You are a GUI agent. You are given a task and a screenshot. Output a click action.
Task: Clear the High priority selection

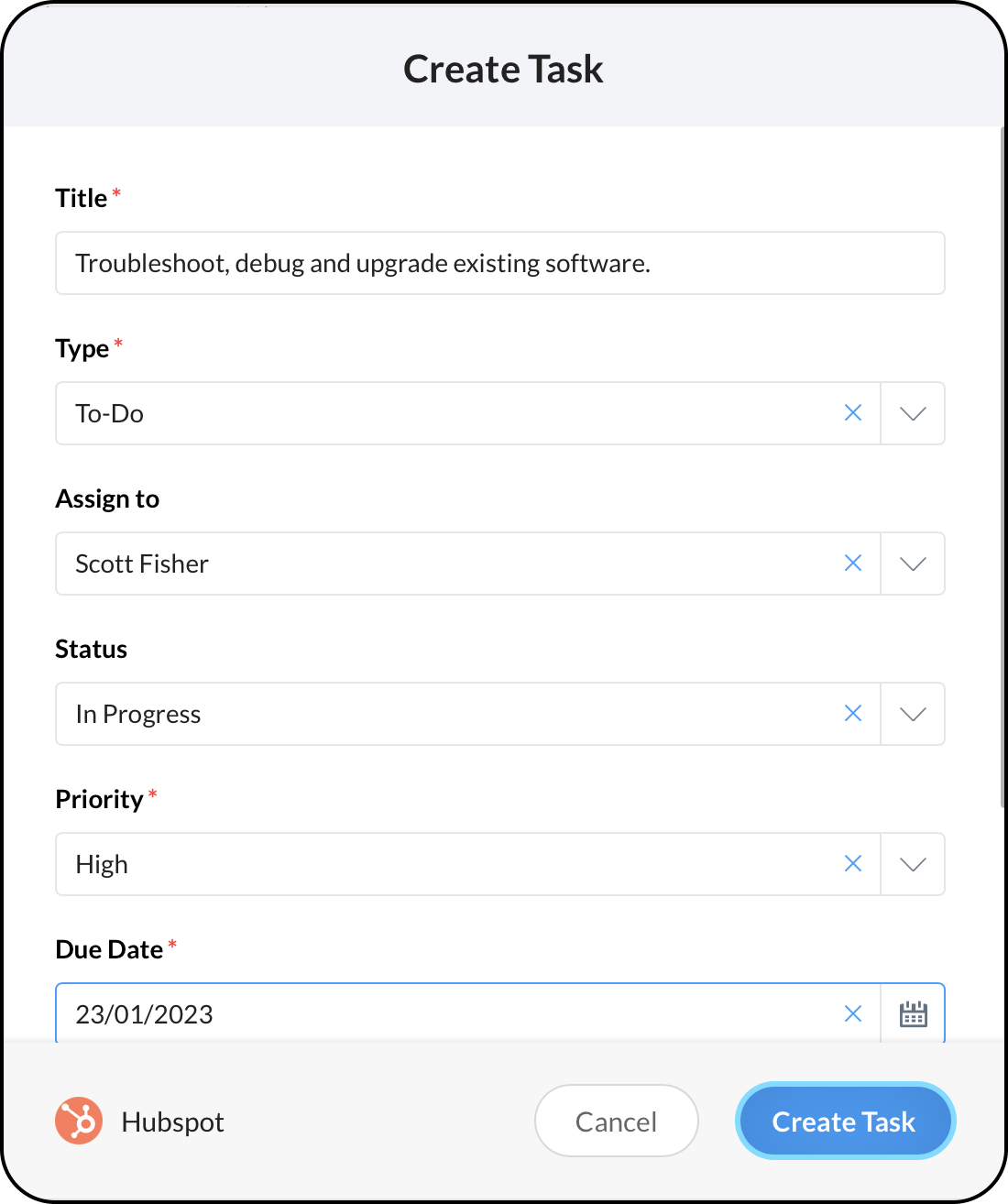click(x=852, y=864)
